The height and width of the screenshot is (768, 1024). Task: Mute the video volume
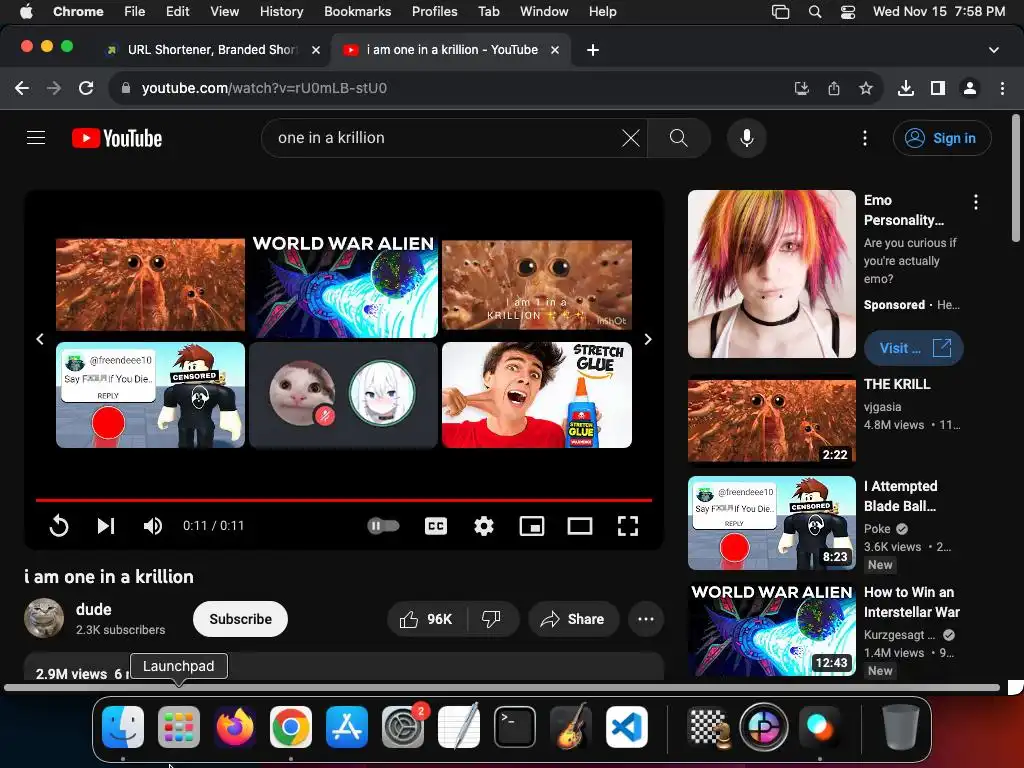[x=153, y=526]
